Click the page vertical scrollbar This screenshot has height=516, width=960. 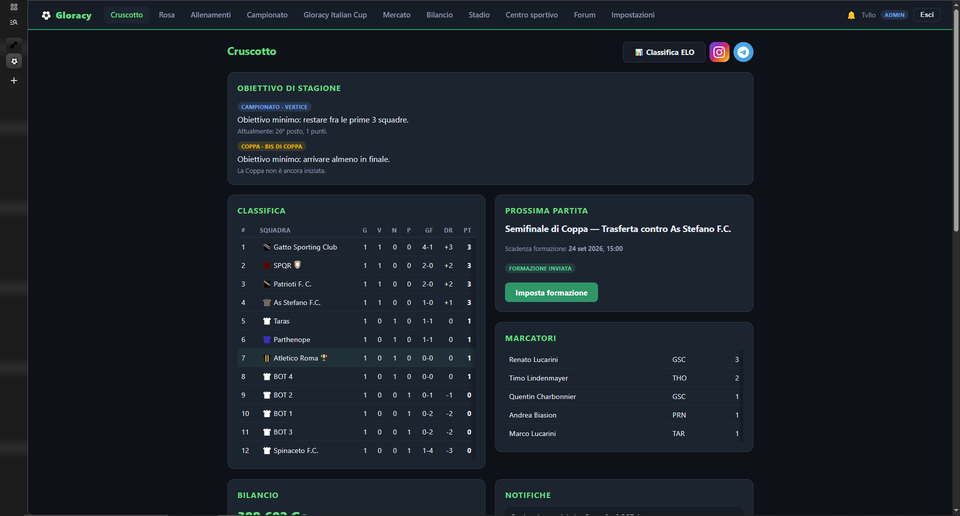click(956, 122)
